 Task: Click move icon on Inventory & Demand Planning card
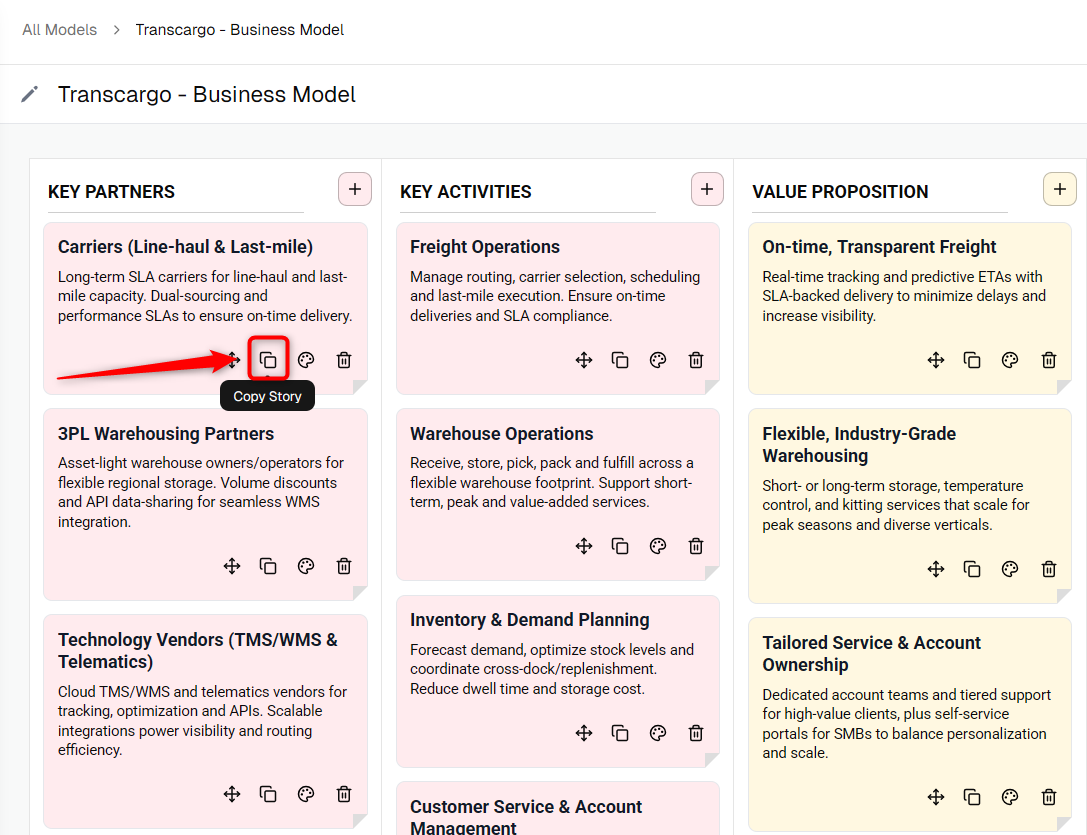[584, 733]
